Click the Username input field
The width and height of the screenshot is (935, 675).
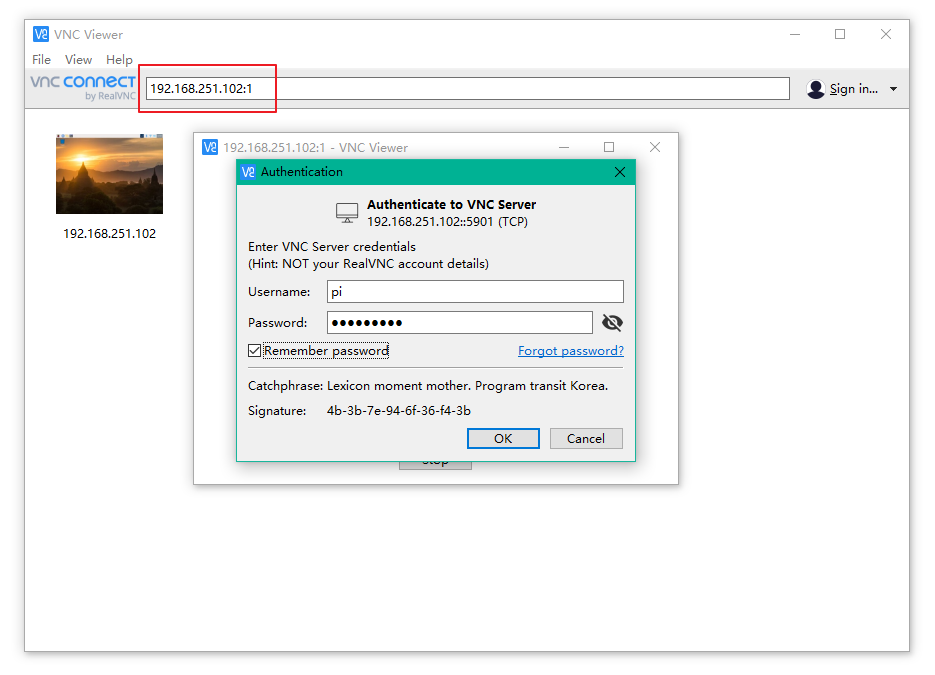(475, 291)
